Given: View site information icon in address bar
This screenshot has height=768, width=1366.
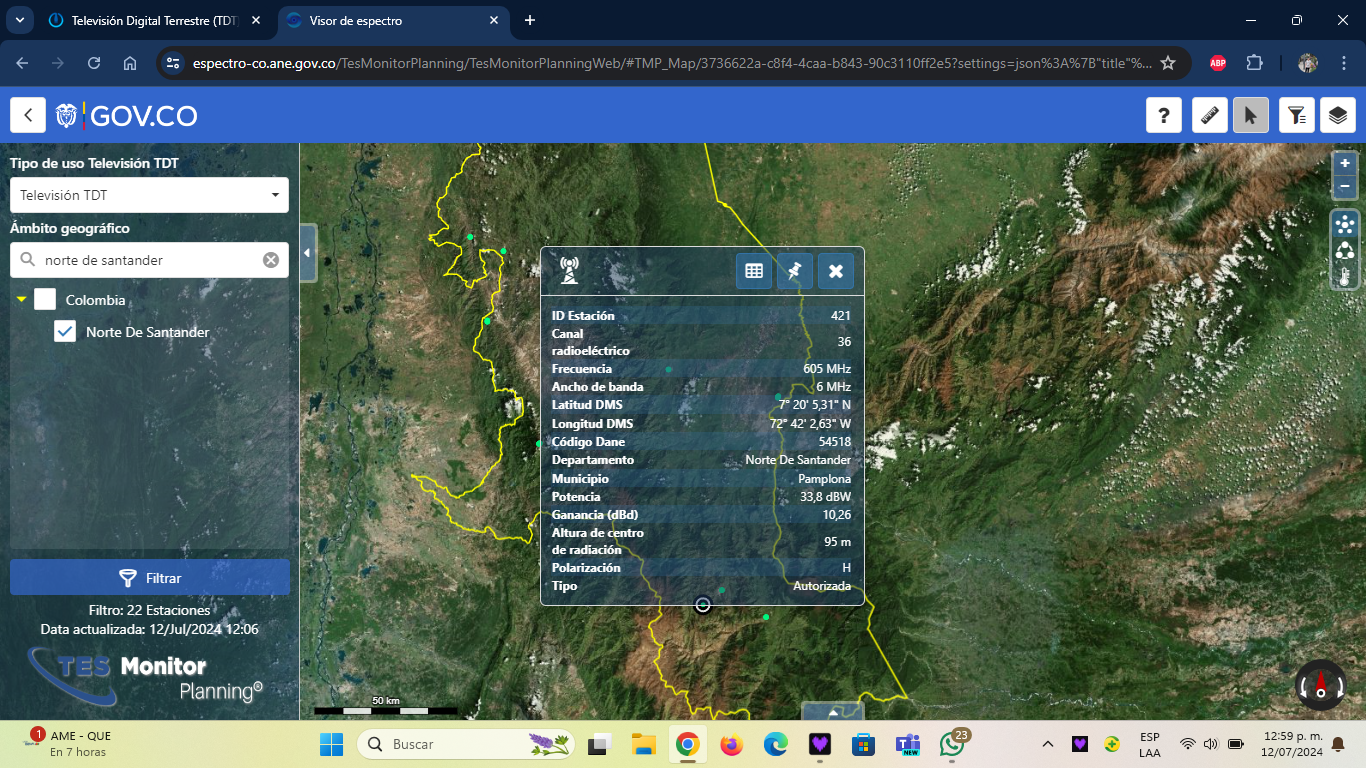Looking at the screenshot, I should (173, 63).
